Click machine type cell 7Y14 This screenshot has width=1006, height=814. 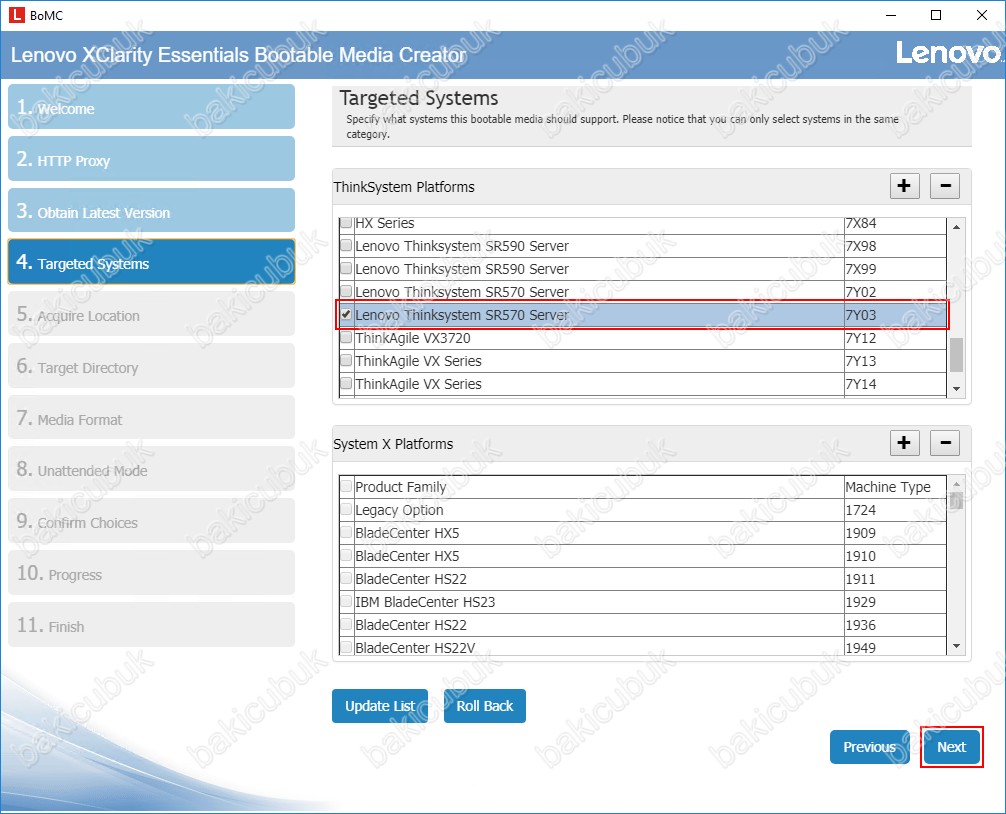pos(895,384)
